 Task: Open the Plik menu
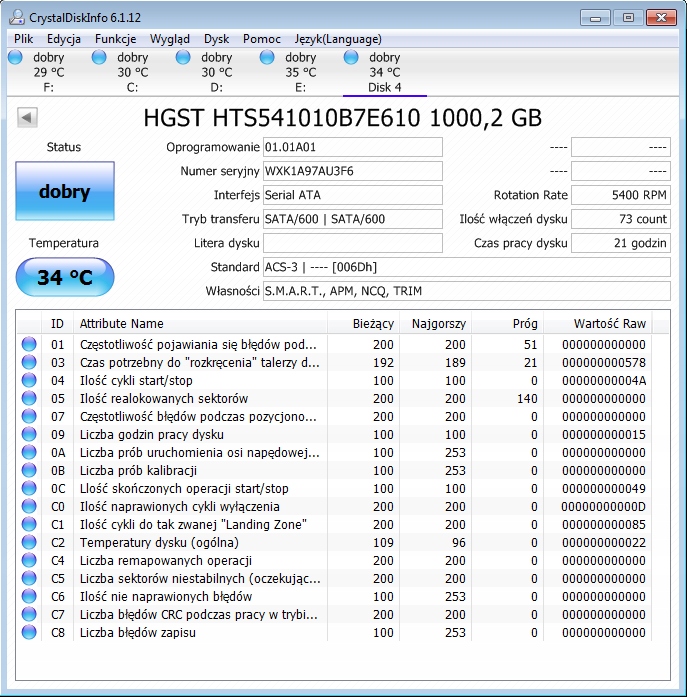pos(23,39)
